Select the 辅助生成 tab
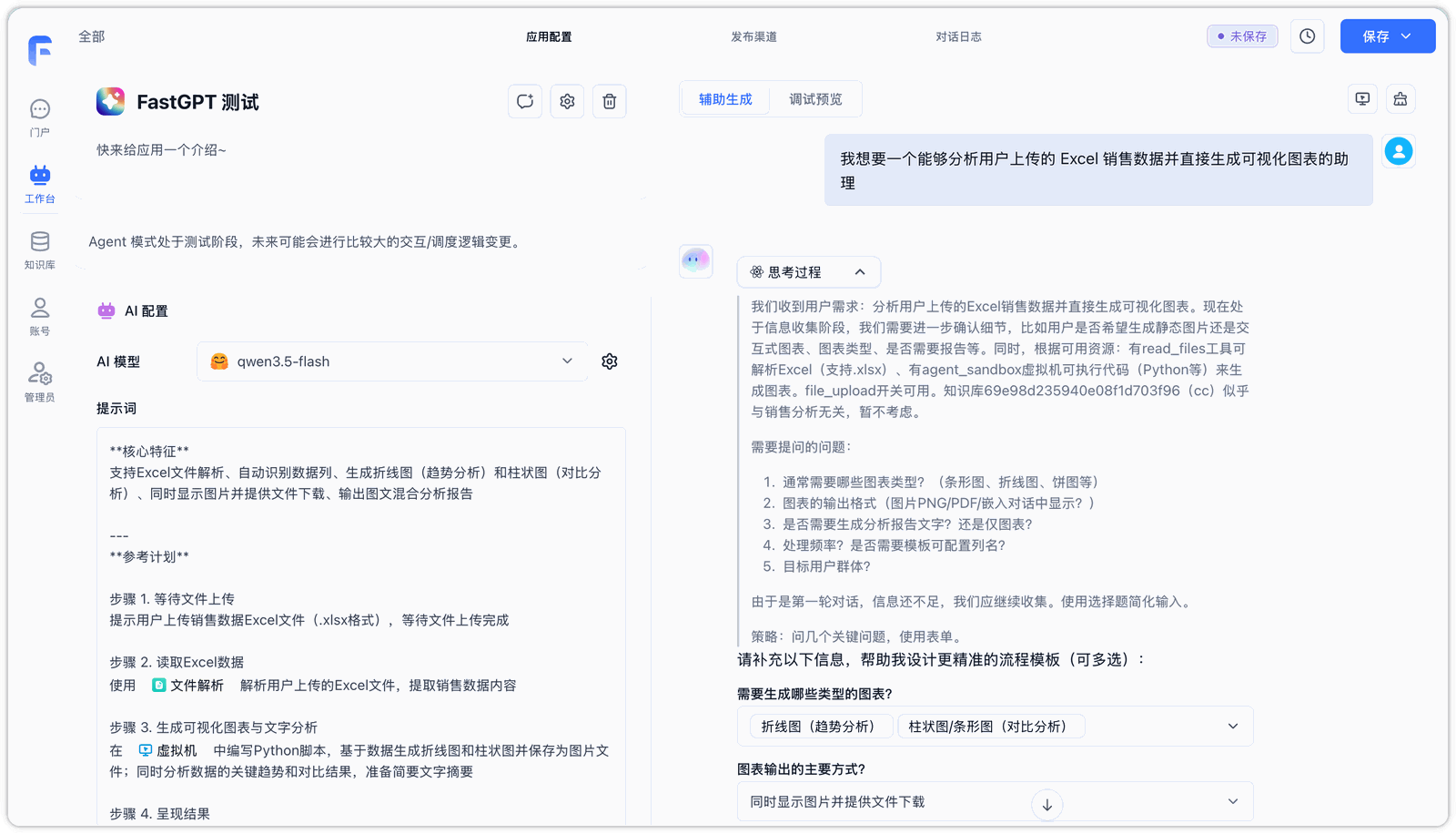The image size is (1456, 834). (725, 99)
